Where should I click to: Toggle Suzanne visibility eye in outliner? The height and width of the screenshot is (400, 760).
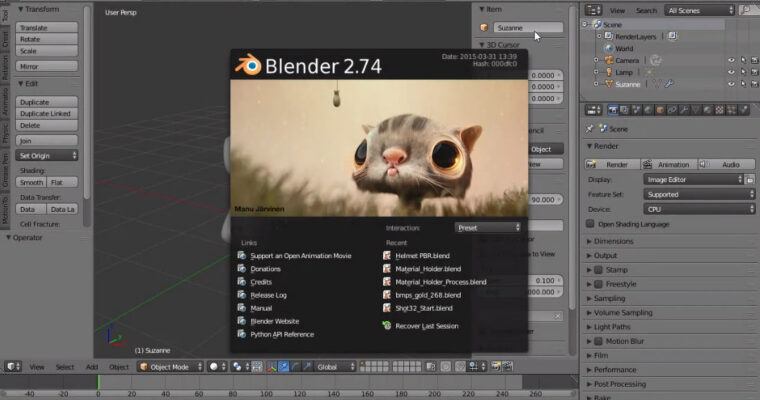tap(731, 84)
